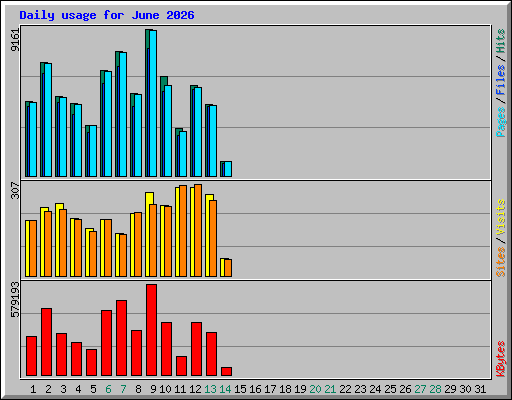Click day label 1 on x-axis
512x400 pixels.
(x=33, y=389)
